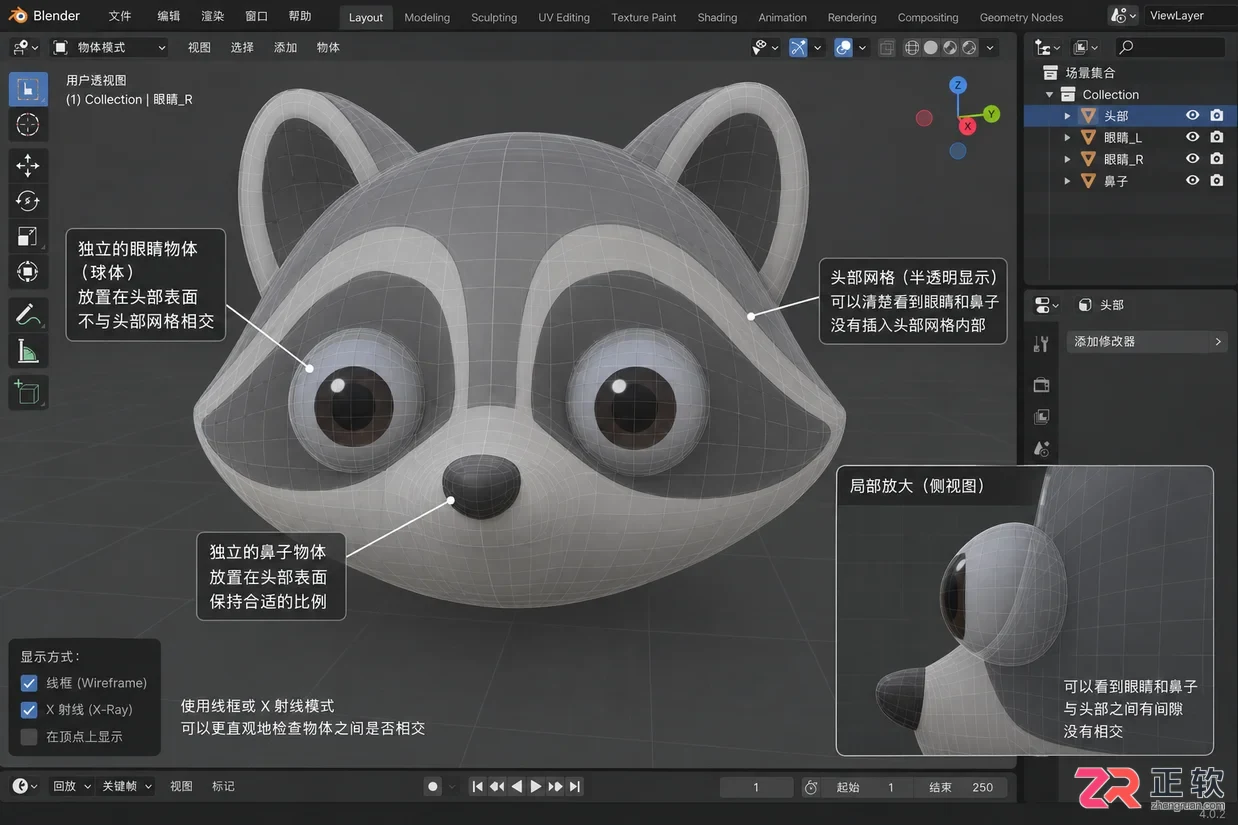Toggle overlays display button in viewport header
Screen dimensions: 1238x825
pos(843,47)
